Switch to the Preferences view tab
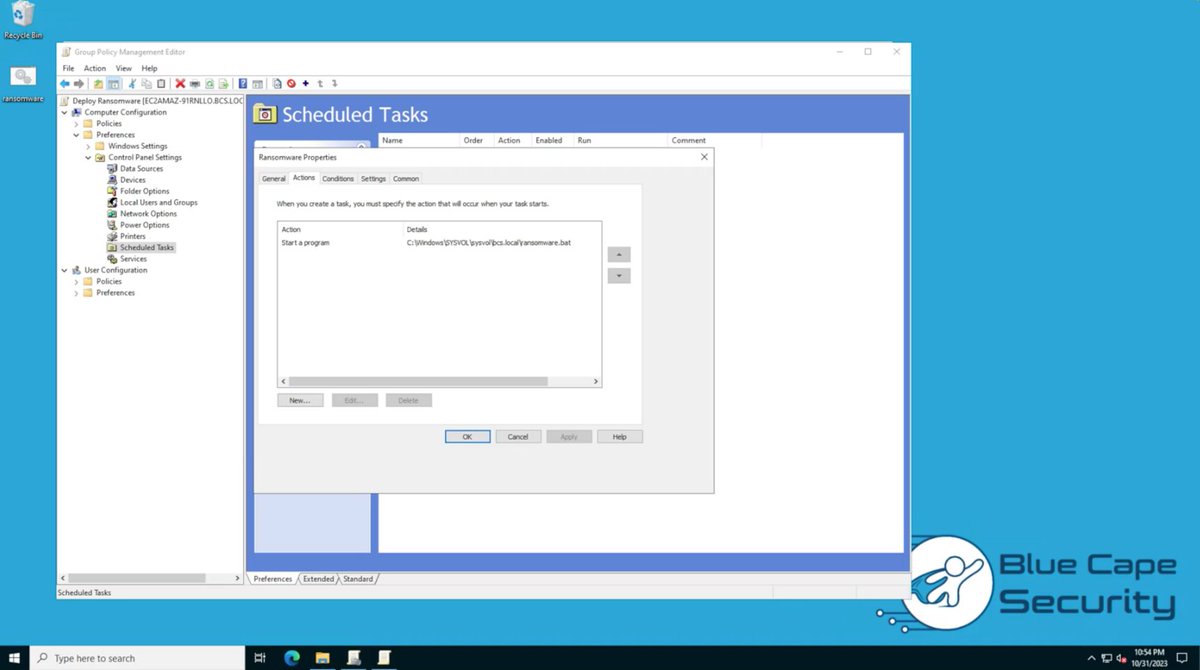This screenshot has width=1200, height=670. pos(272,579)
